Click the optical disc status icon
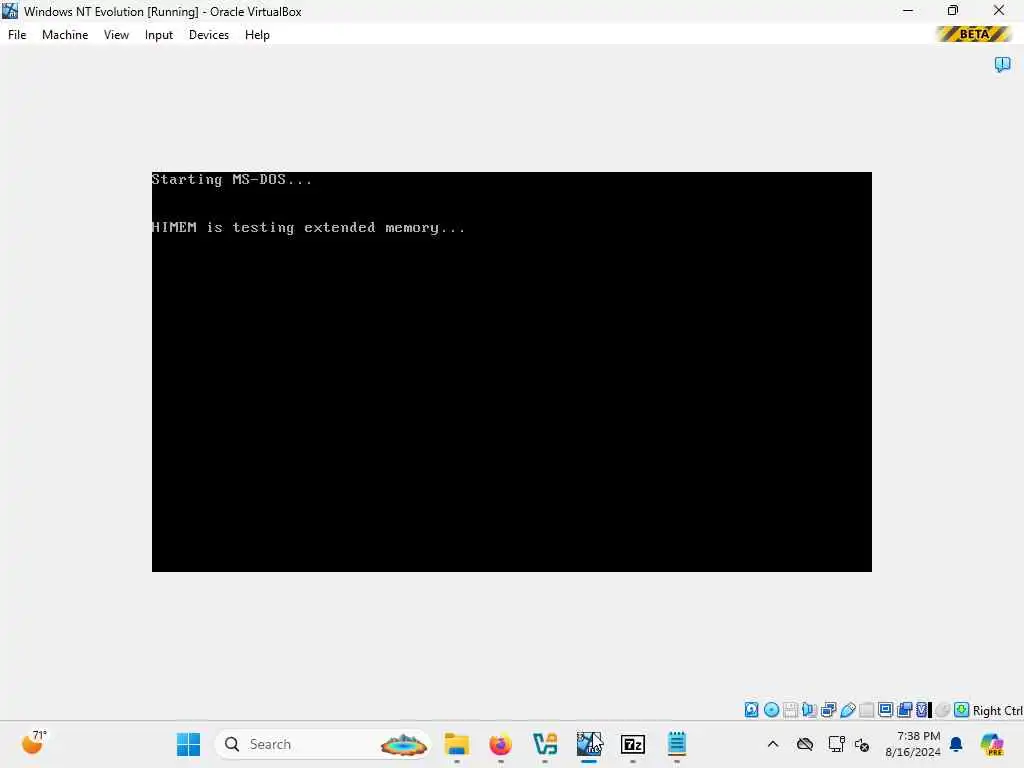 coord(771,710)
